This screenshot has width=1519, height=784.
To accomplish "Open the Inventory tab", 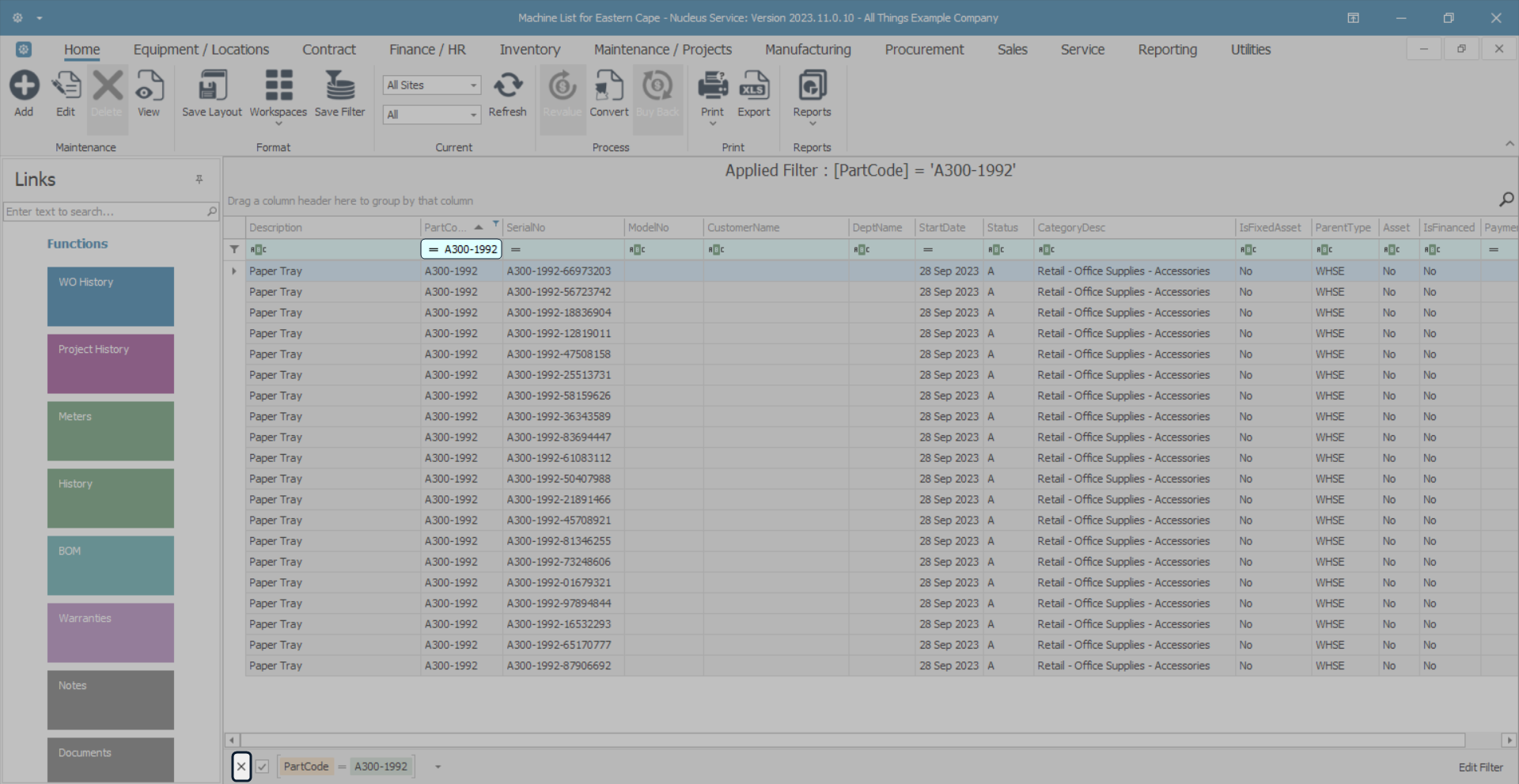I will [x=530, y=50].
